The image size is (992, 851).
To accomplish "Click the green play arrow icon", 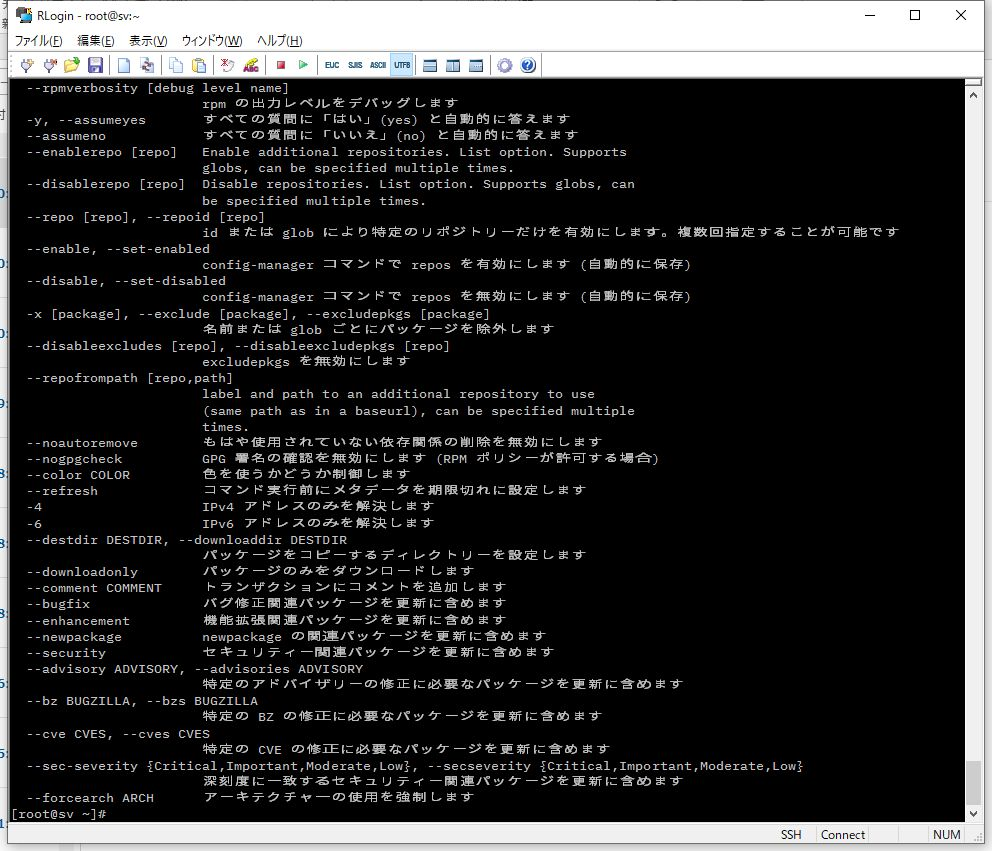I will pyautogui.click(x=303, y=65).
